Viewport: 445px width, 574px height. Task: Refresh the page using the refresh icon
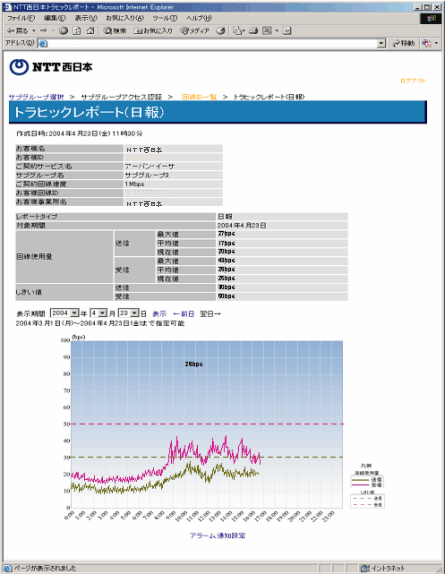[x=77, y=31]
